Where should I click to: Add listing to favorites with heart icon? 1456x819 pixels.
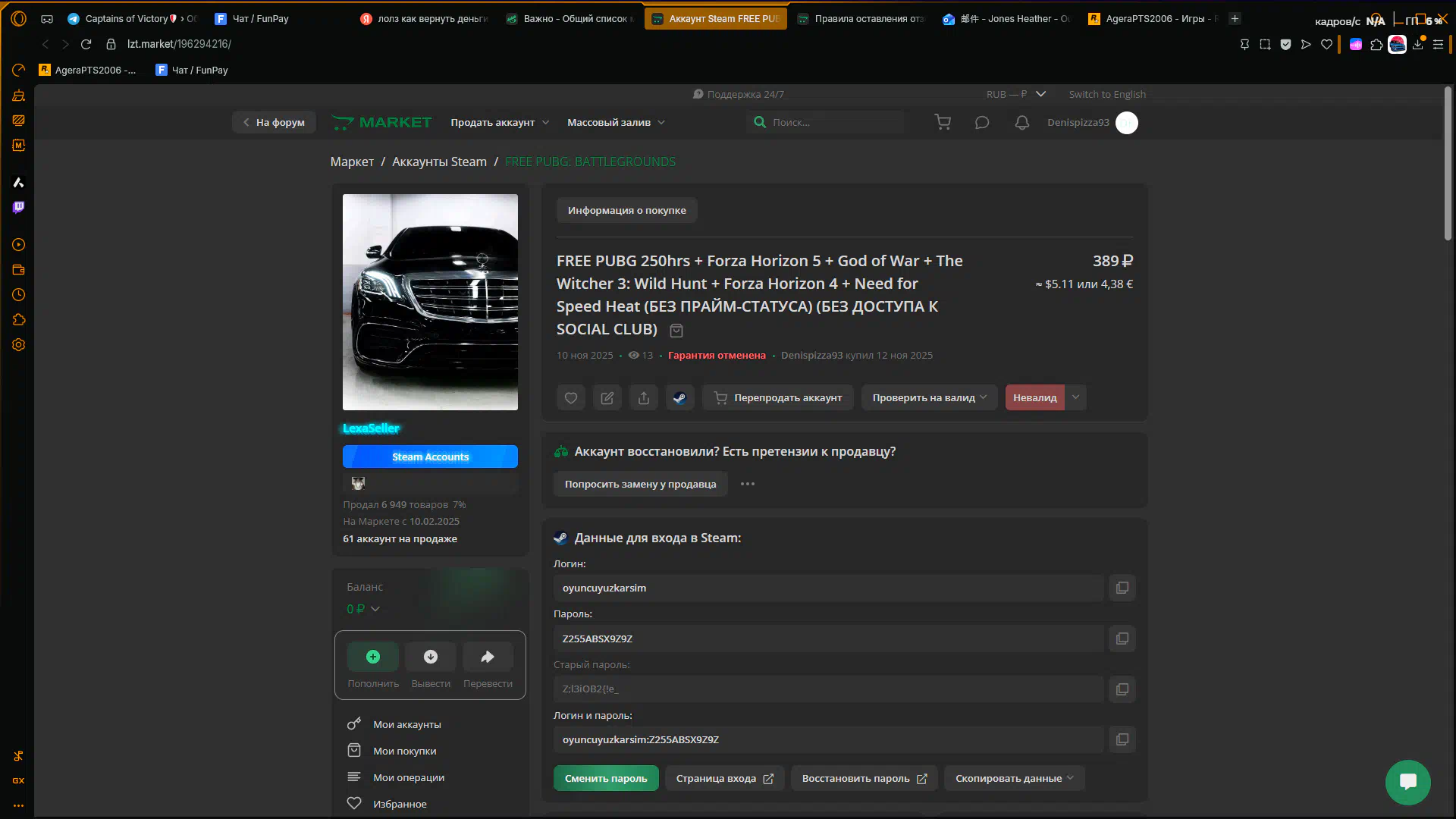coord(571,397)
